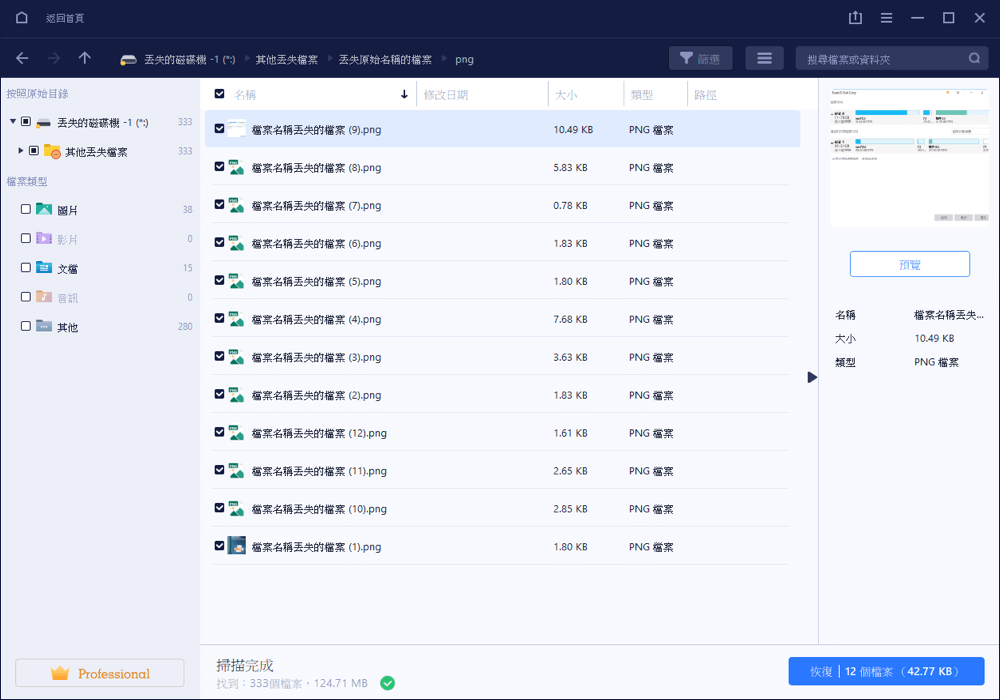Uncheck file 檔案名稱丟失的檔案 (3).png
This screenshot has width=1000, height=700.
pyautogui.click(x=219, y=356)
